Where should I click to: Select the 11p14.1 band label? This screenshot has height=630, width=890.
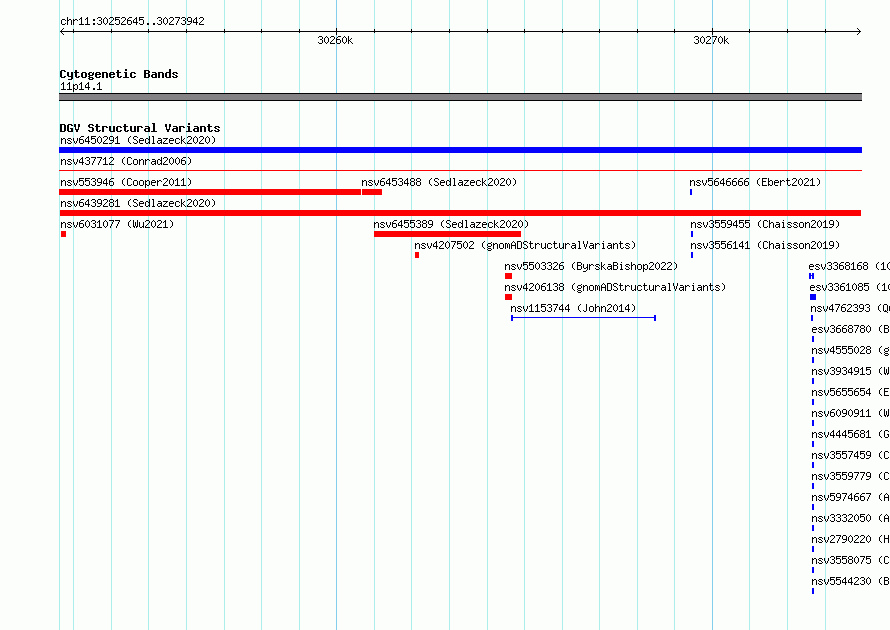pos(81,86)
